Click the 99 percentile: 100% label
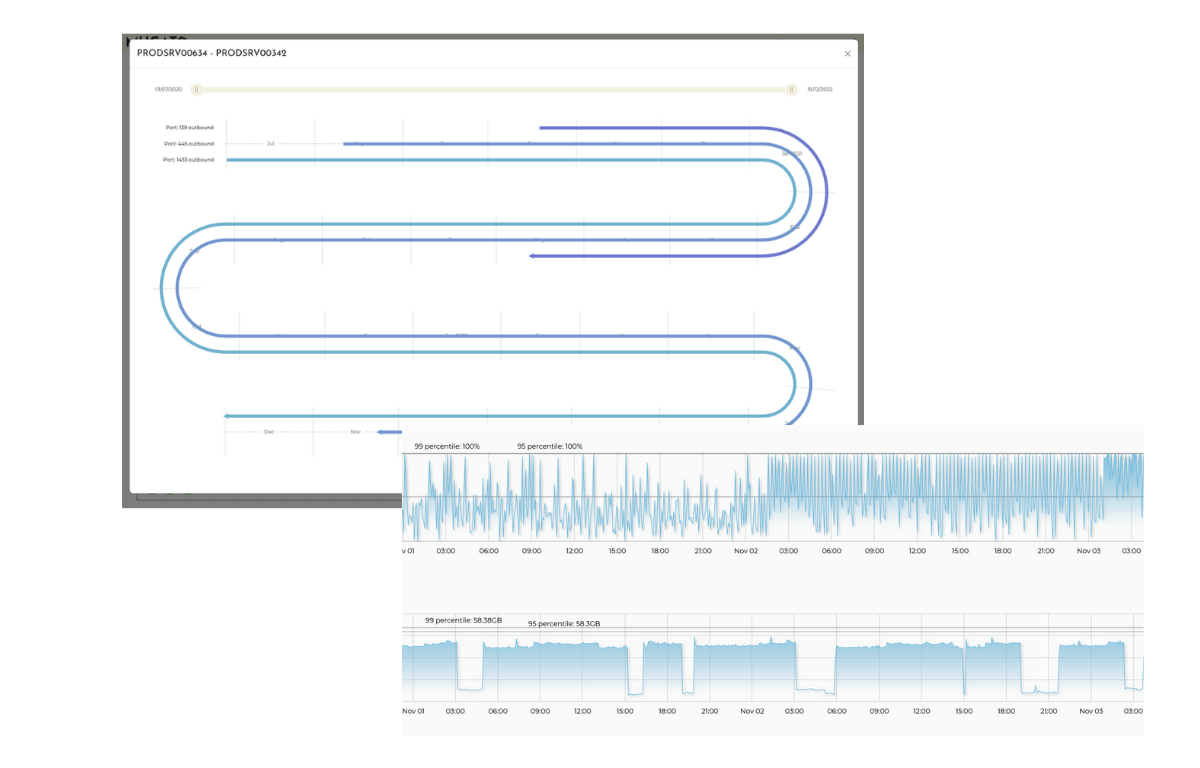Viewport: 1200px width, 768px height. [447, 446]
